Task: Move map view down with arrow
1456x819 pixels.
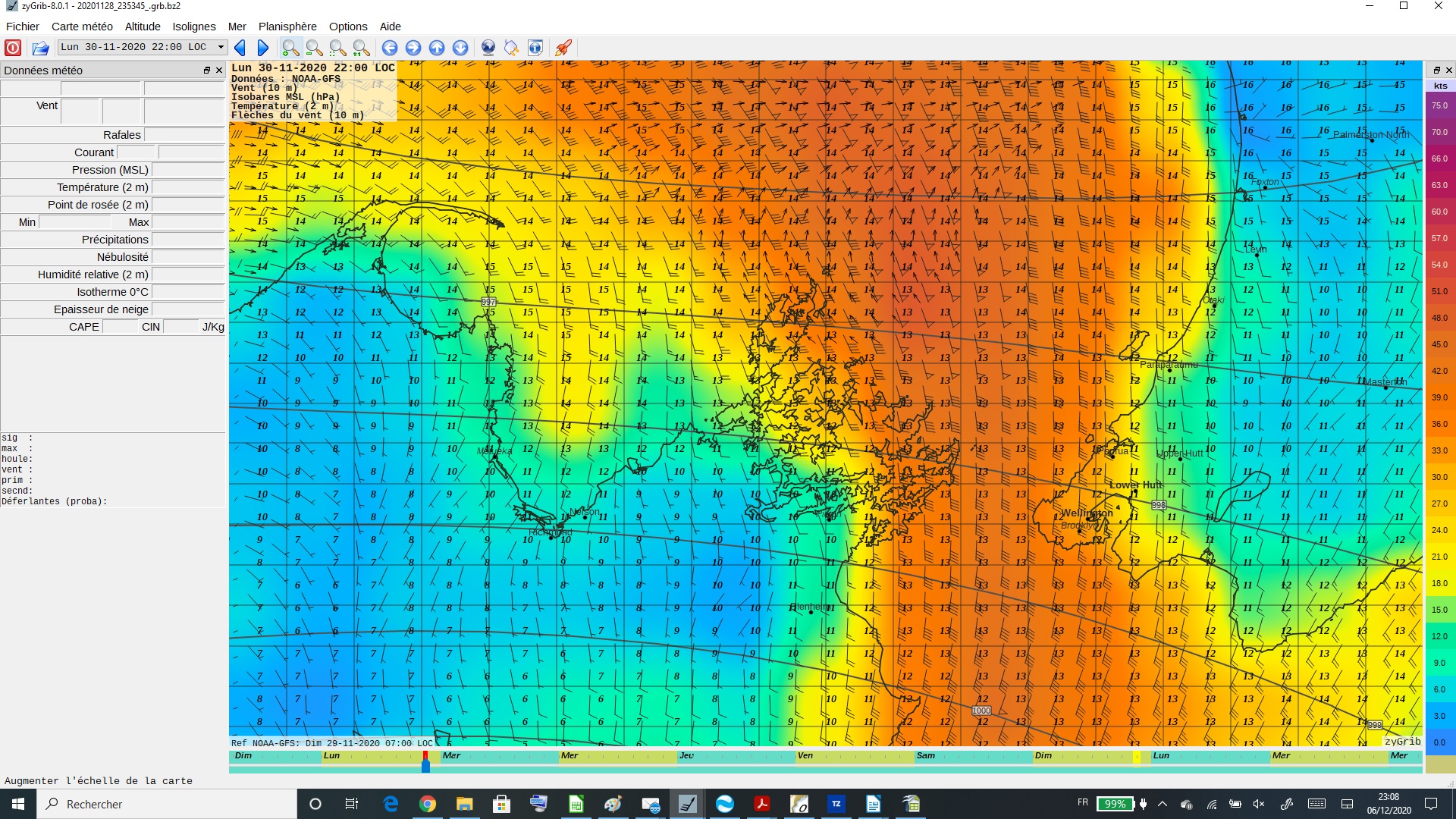Action: coord(460,48)
